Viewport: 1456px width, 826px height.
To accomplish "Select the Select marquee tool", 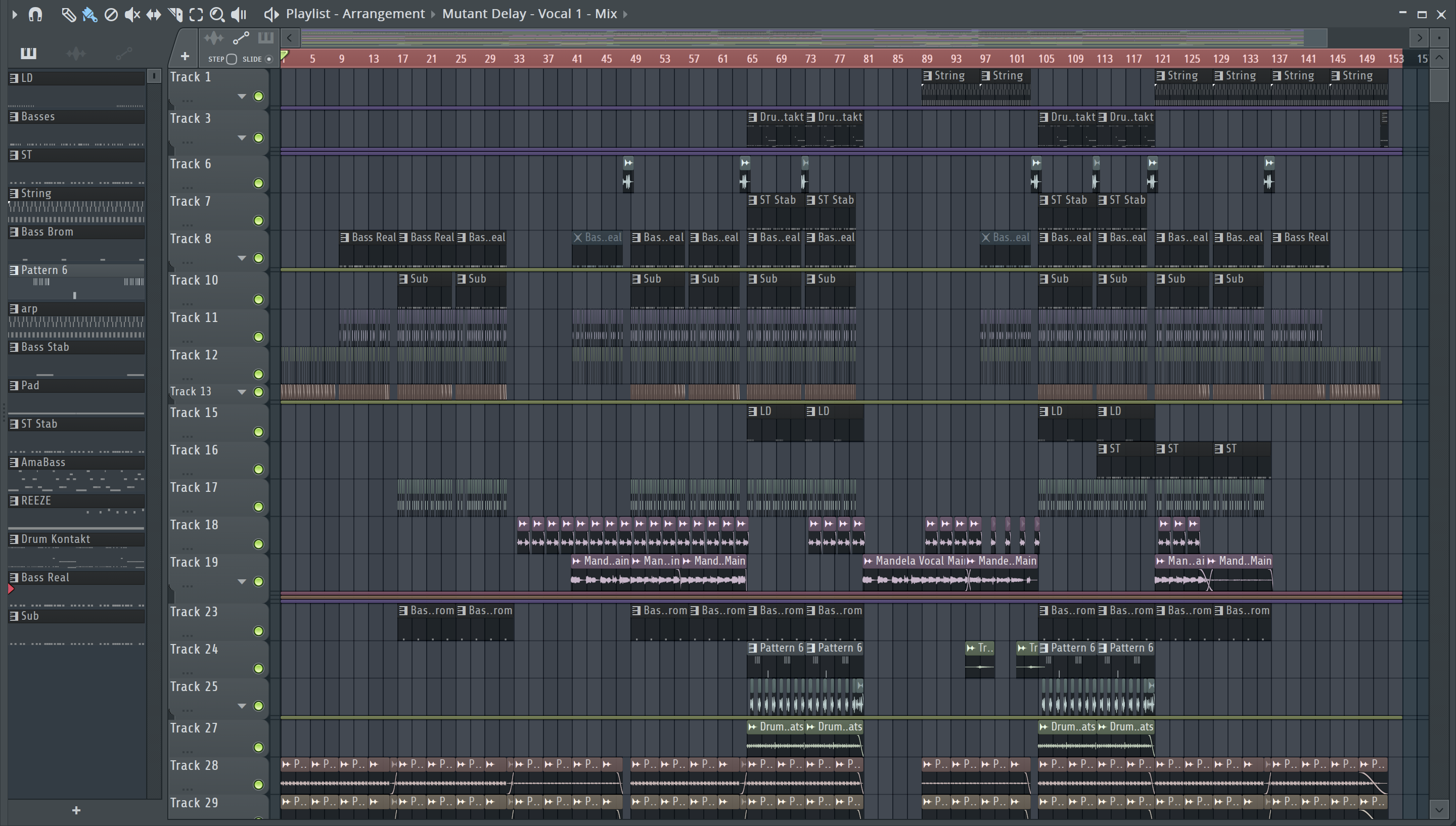I will coord(196,14).
